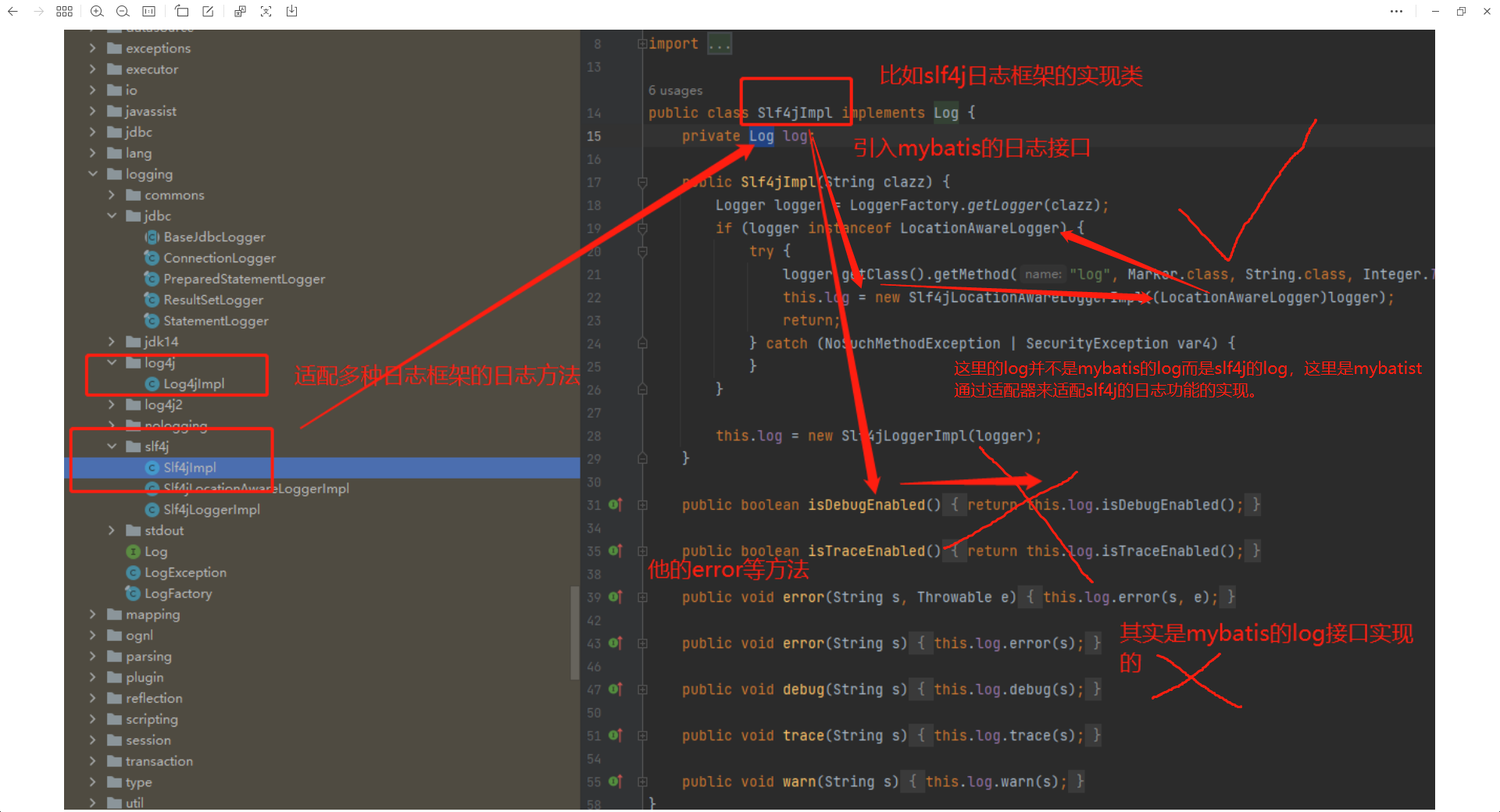Expand the commons folder
Image resolution: width=1500 pixels, height=812 pixels.
112,195
